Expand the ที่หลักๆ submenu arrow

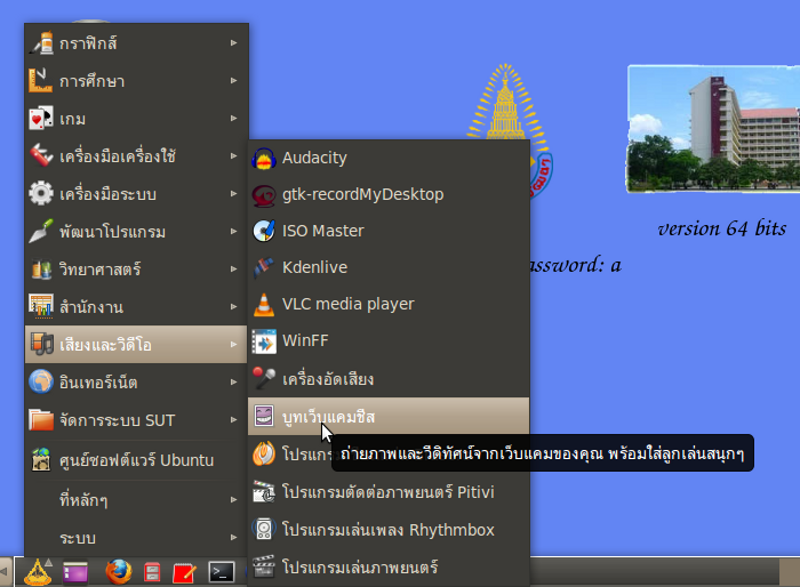point(234,499)
